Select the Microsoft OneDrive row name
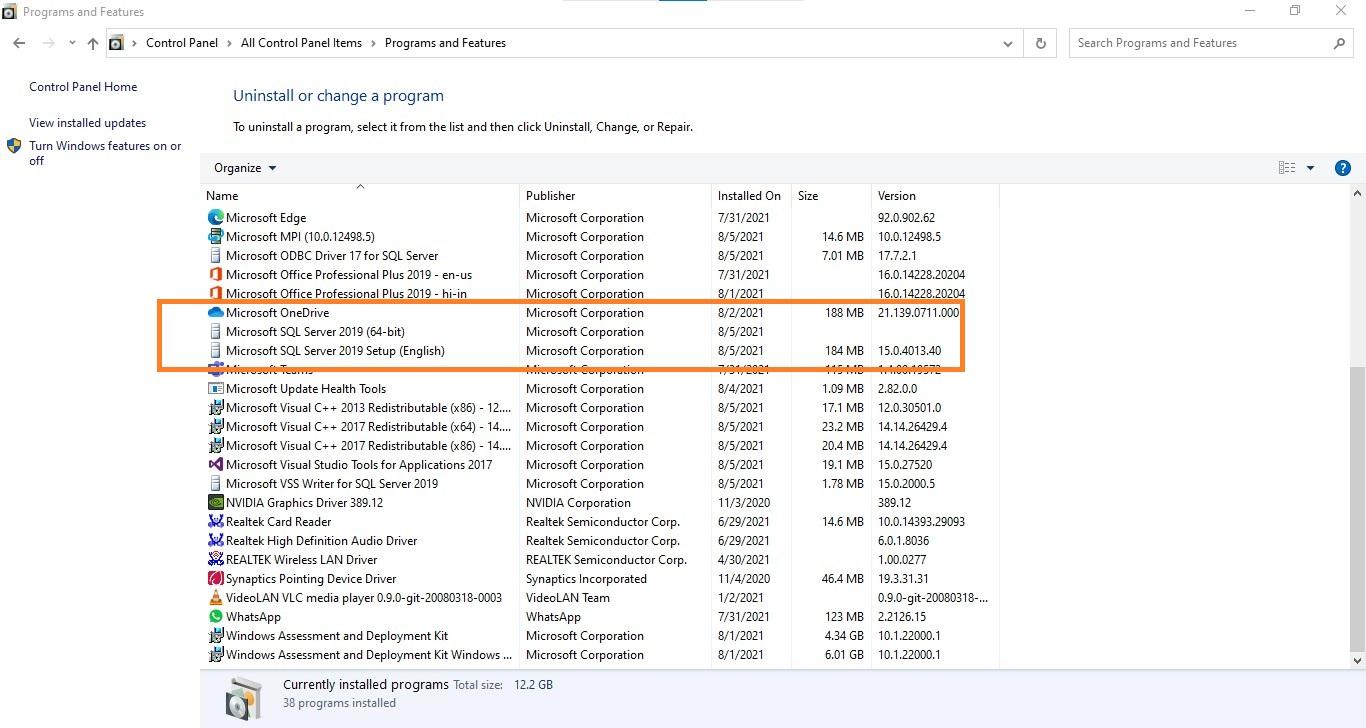The width and height of the screenshot is (1366, 728). [277, 313]
